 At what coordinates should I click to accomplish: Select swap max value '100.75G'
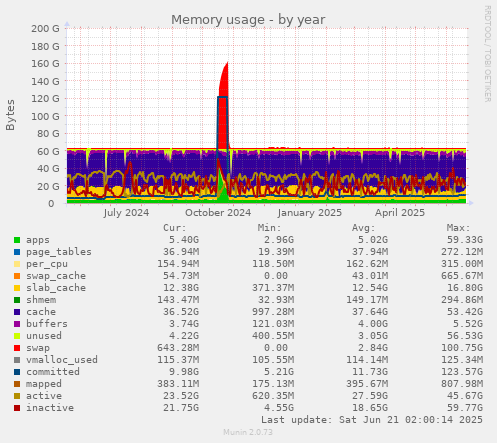[462, 348]
